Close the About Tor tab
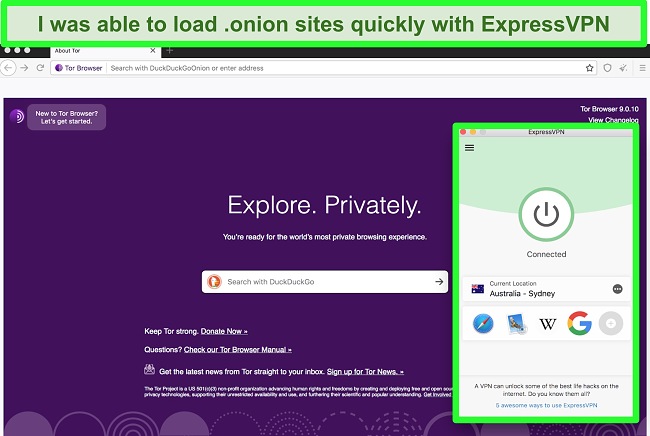 pos(153,51)
